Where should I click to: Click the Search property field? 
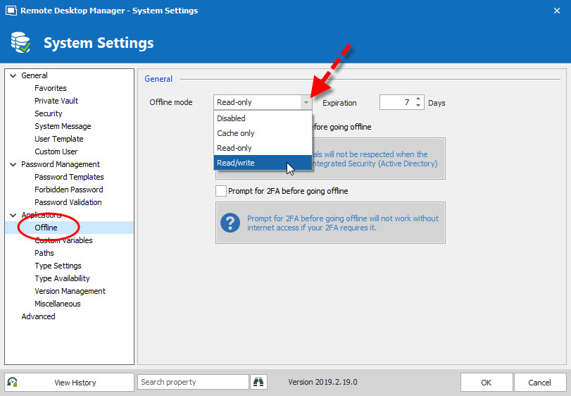tap(193, 382)
